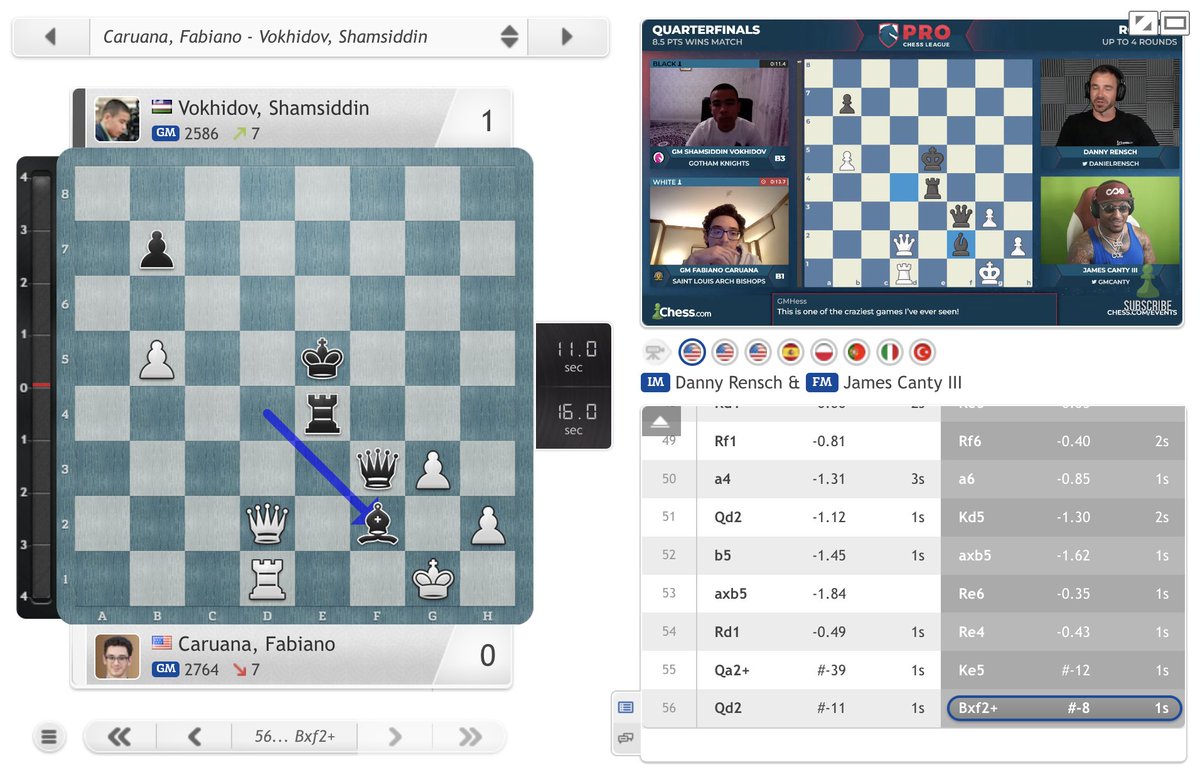Select the black bishop on f2
This screenshot has width=1200, height=782.
point(378,522)
